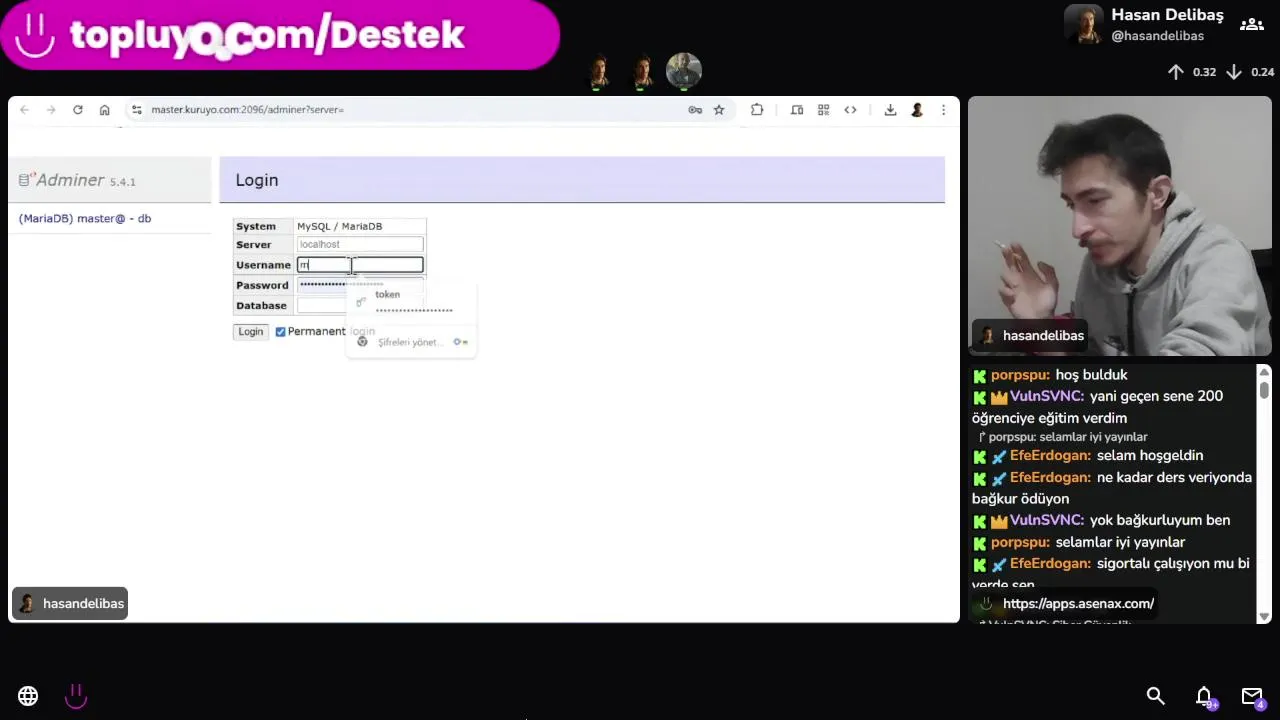1280x720 pixels.
Task: Open the Hasan Delibaş profile header
Action: tap(1144, 24)
